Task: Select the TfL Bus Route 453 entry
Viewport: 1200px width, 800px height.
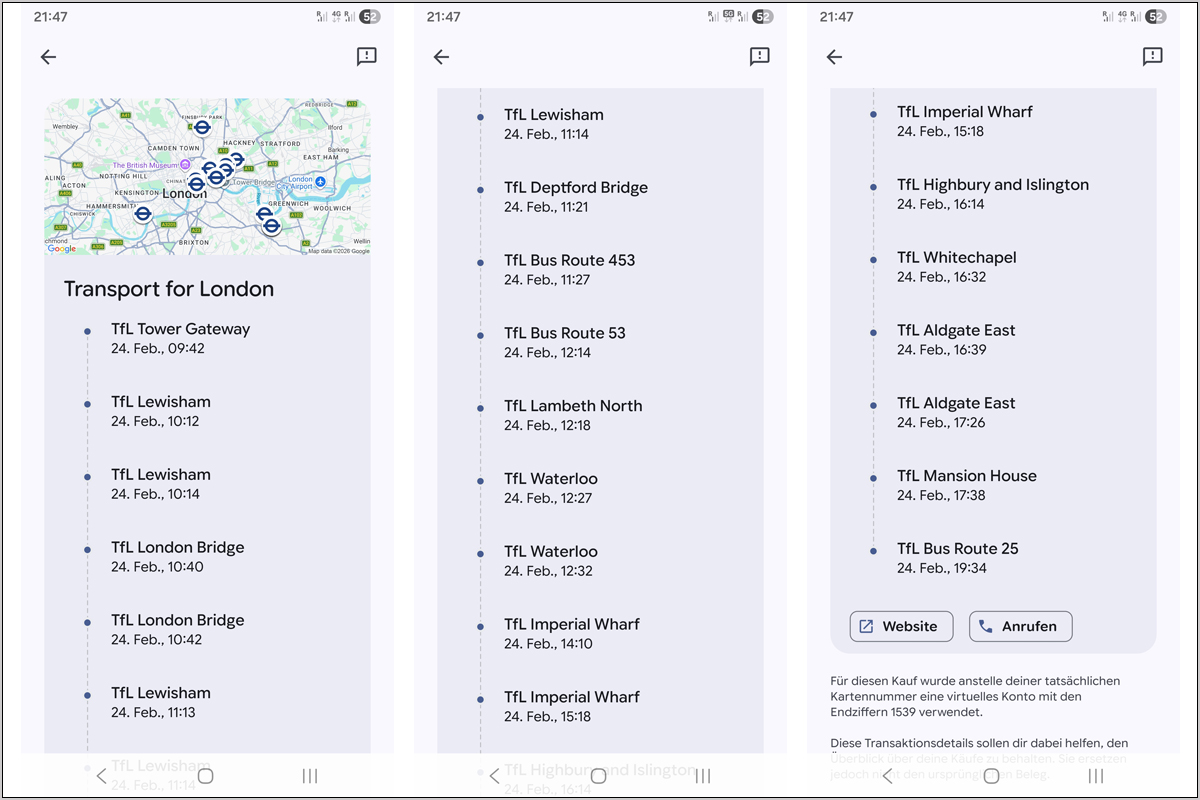Action: 569,269
